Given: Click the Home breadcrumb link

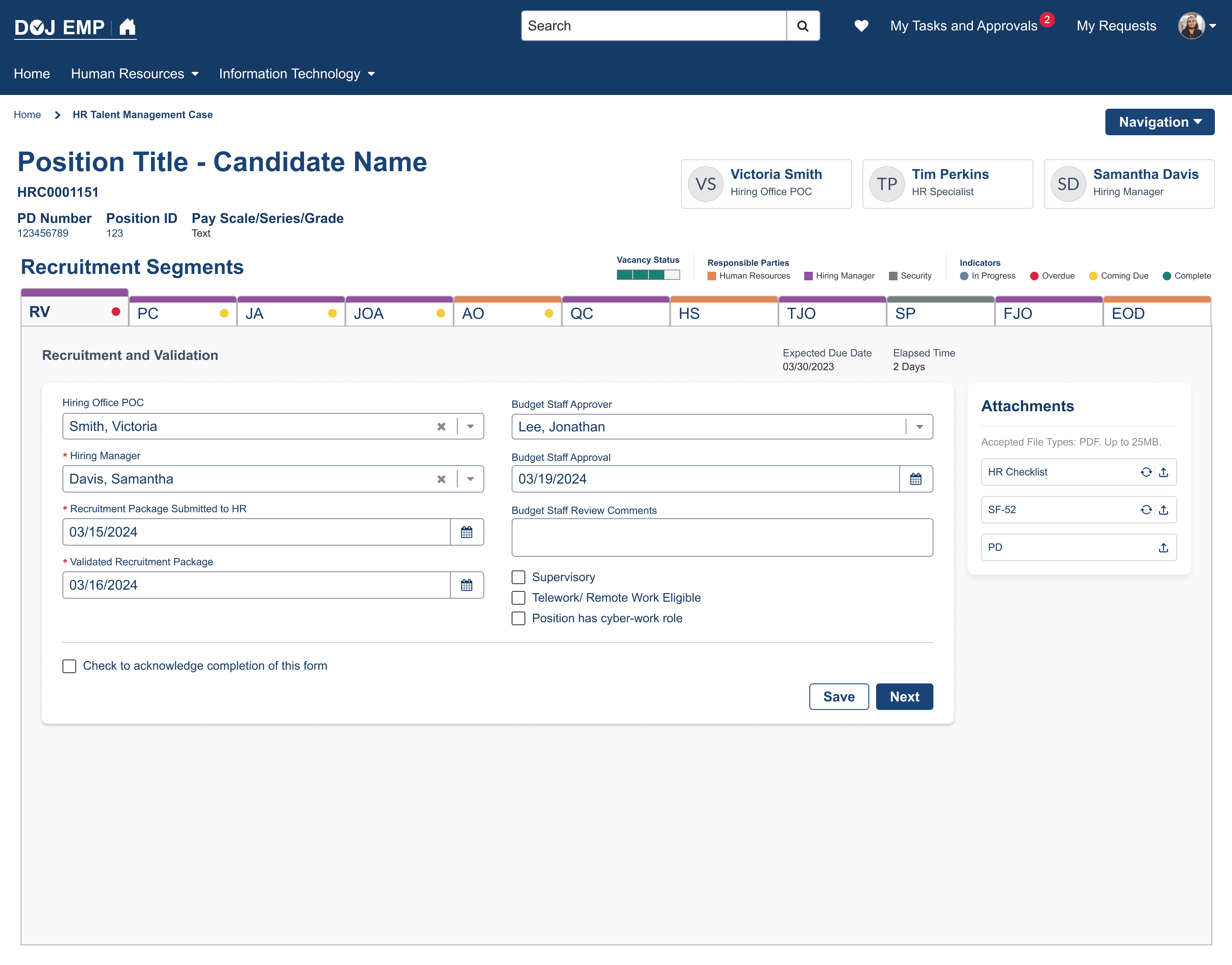Looking at the screenshot, I should (x=27, y=115).
